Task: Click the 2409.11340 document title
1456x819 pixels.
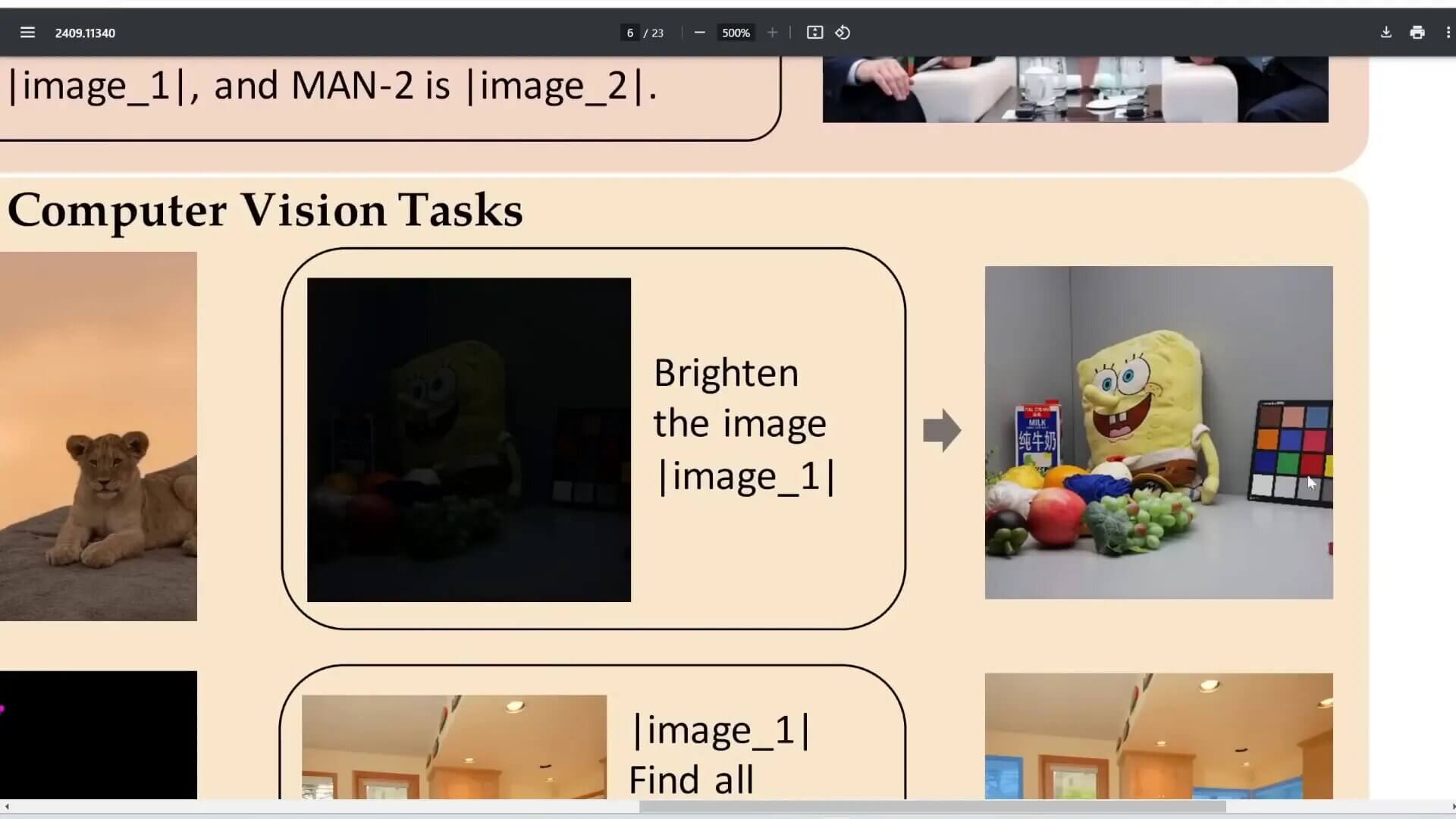Action: [x=85, y=33]
